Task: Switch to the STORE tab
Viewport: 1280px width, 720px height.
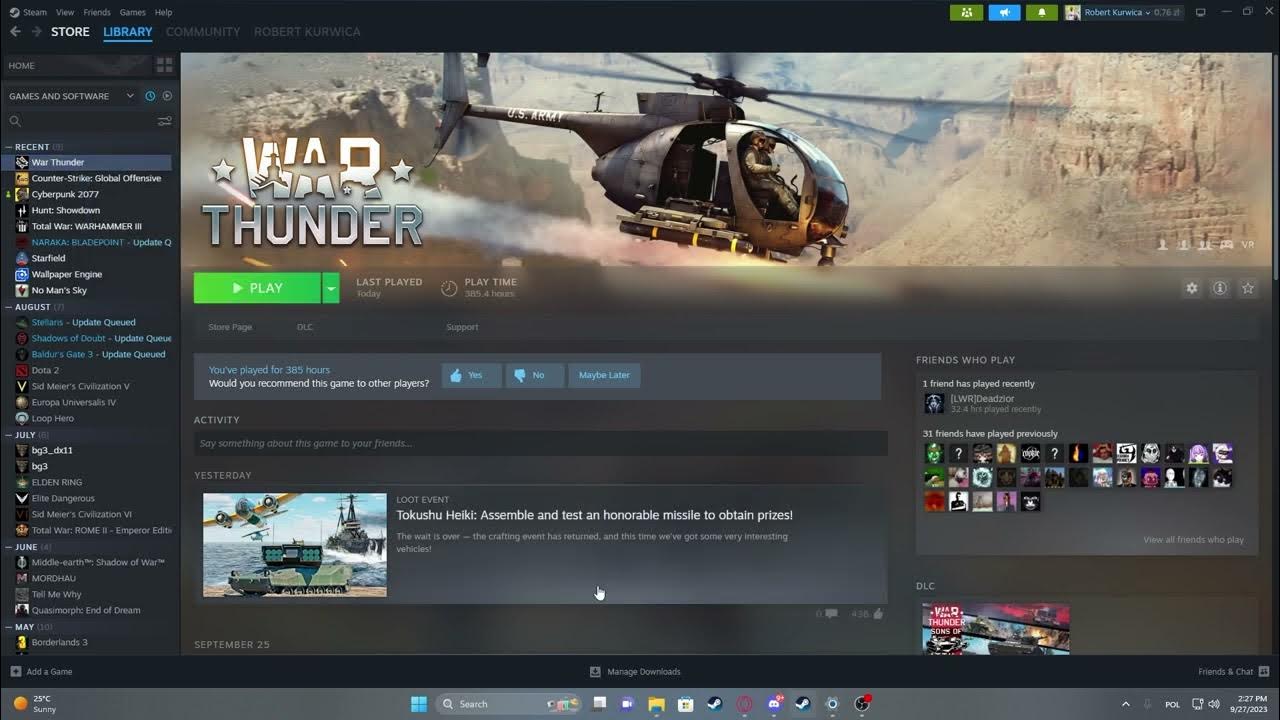Action: 70,32
